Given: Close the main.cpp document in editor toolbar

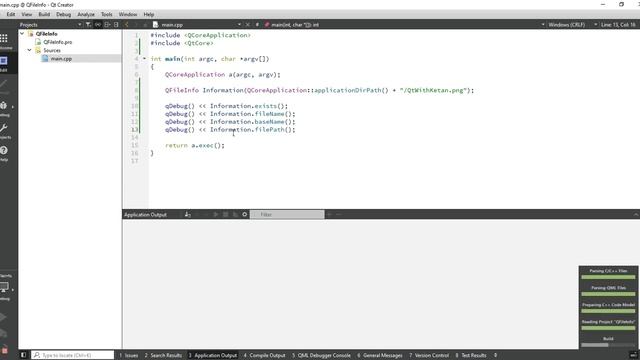Looking at the screenshot, I should (x=247, y=24).
